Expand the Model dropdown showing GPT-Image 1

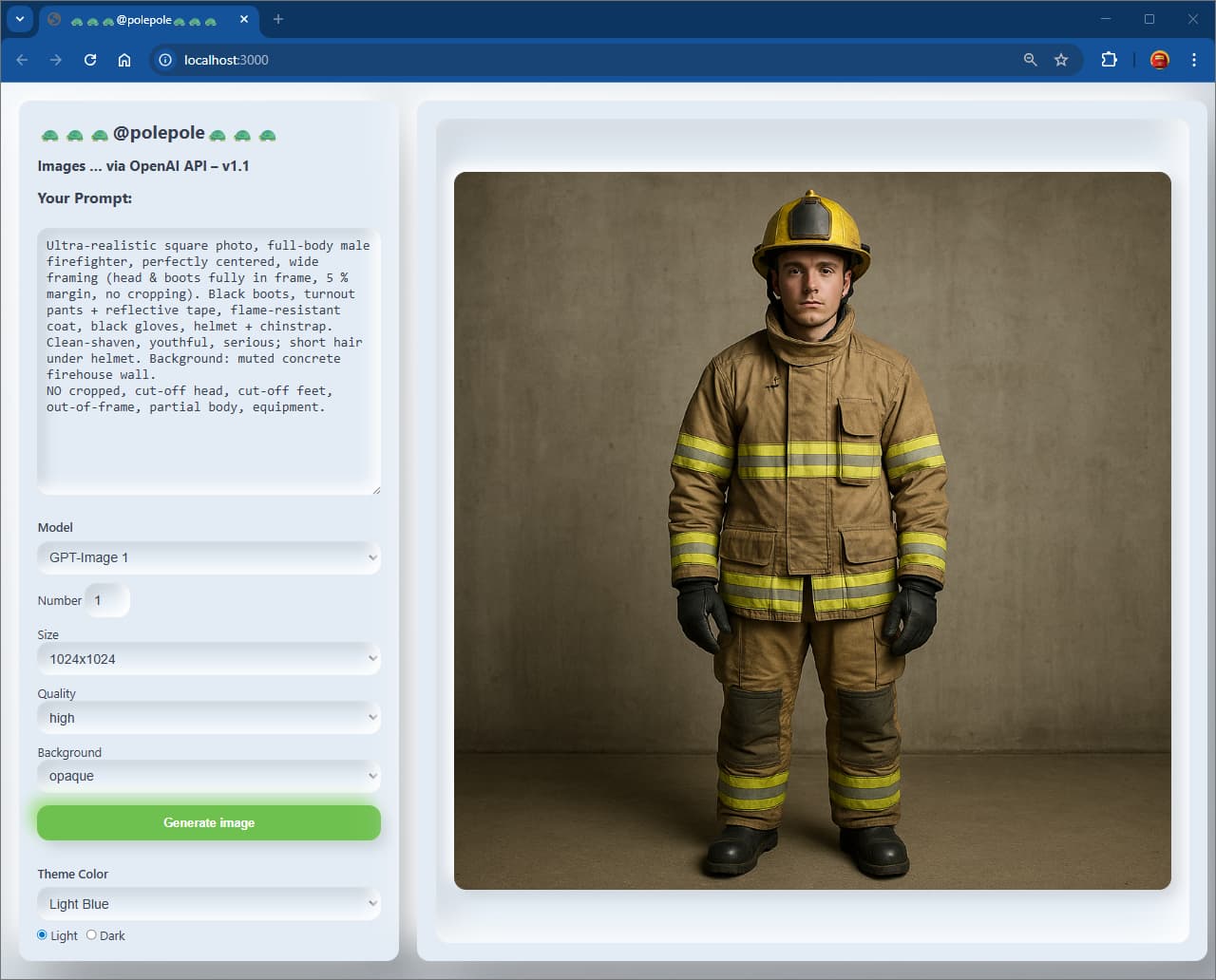tap(209, 557)
